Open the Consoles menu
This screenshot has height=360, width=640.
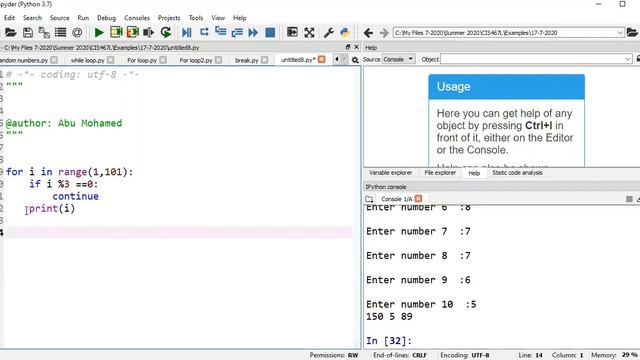click(x=137, y=18)
